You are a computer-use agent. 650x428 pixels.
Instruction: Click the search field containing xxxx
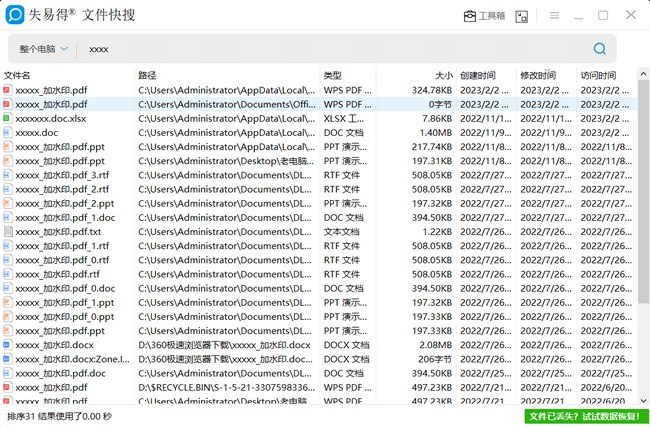[x=336, y=49]
